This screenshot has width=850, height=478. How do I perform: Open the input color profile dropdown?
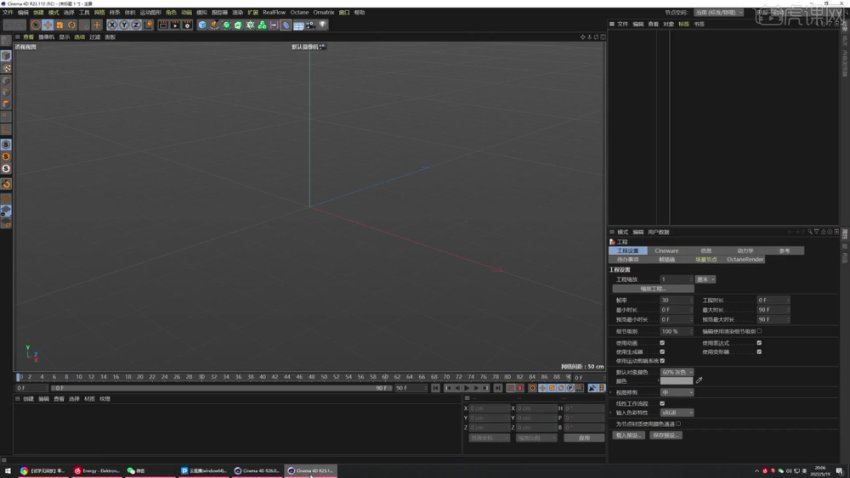[677, 412]
